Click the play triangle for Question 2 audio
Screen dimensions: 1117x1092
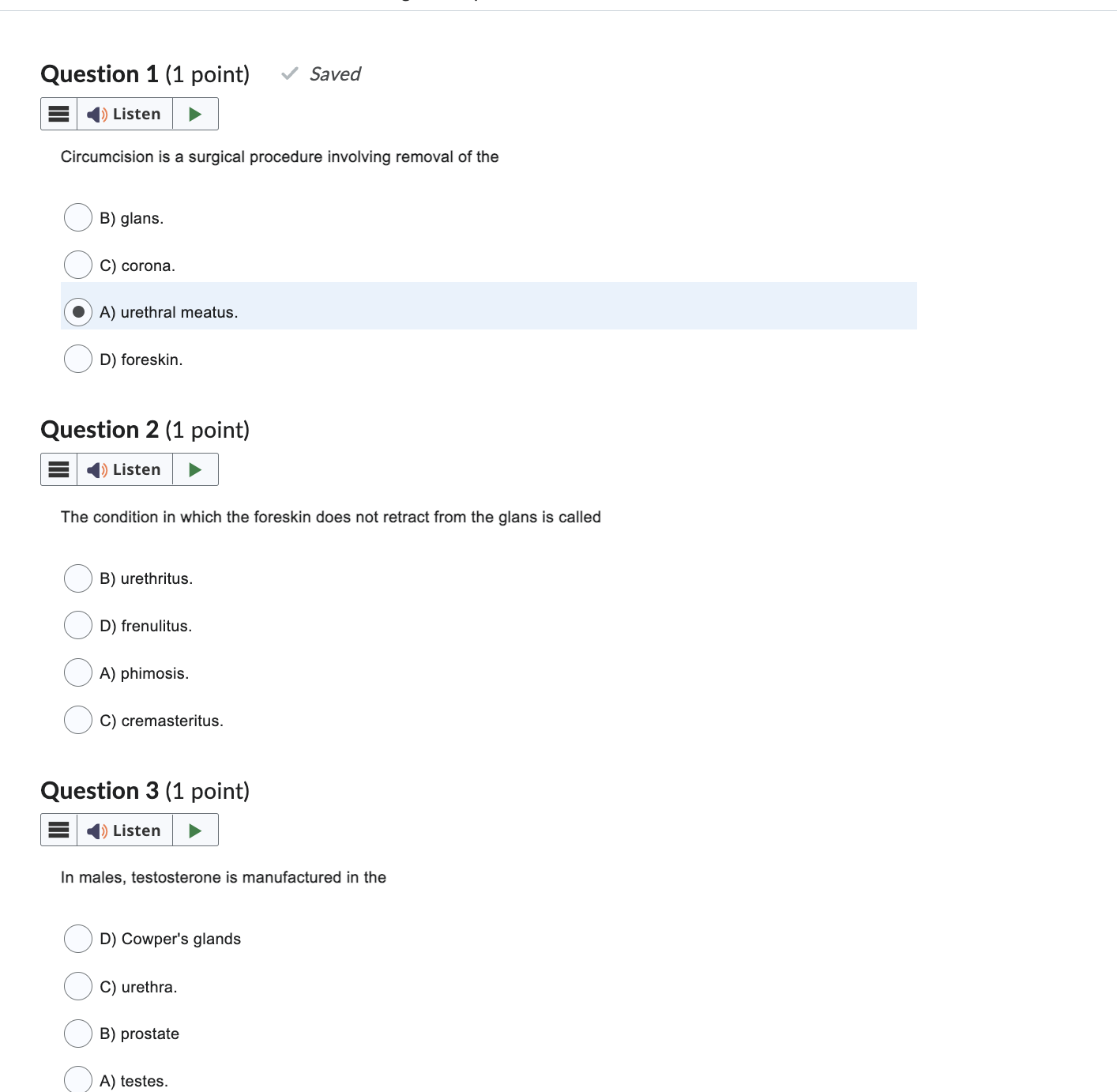194,469
